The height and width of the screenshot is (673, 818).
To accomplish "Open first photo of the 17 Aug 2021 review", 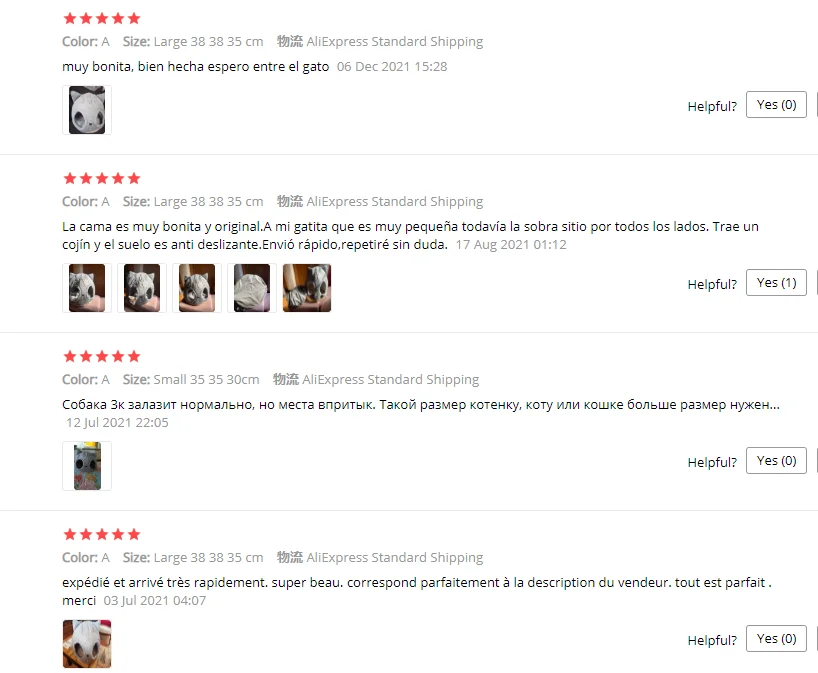I will [87, 288].
